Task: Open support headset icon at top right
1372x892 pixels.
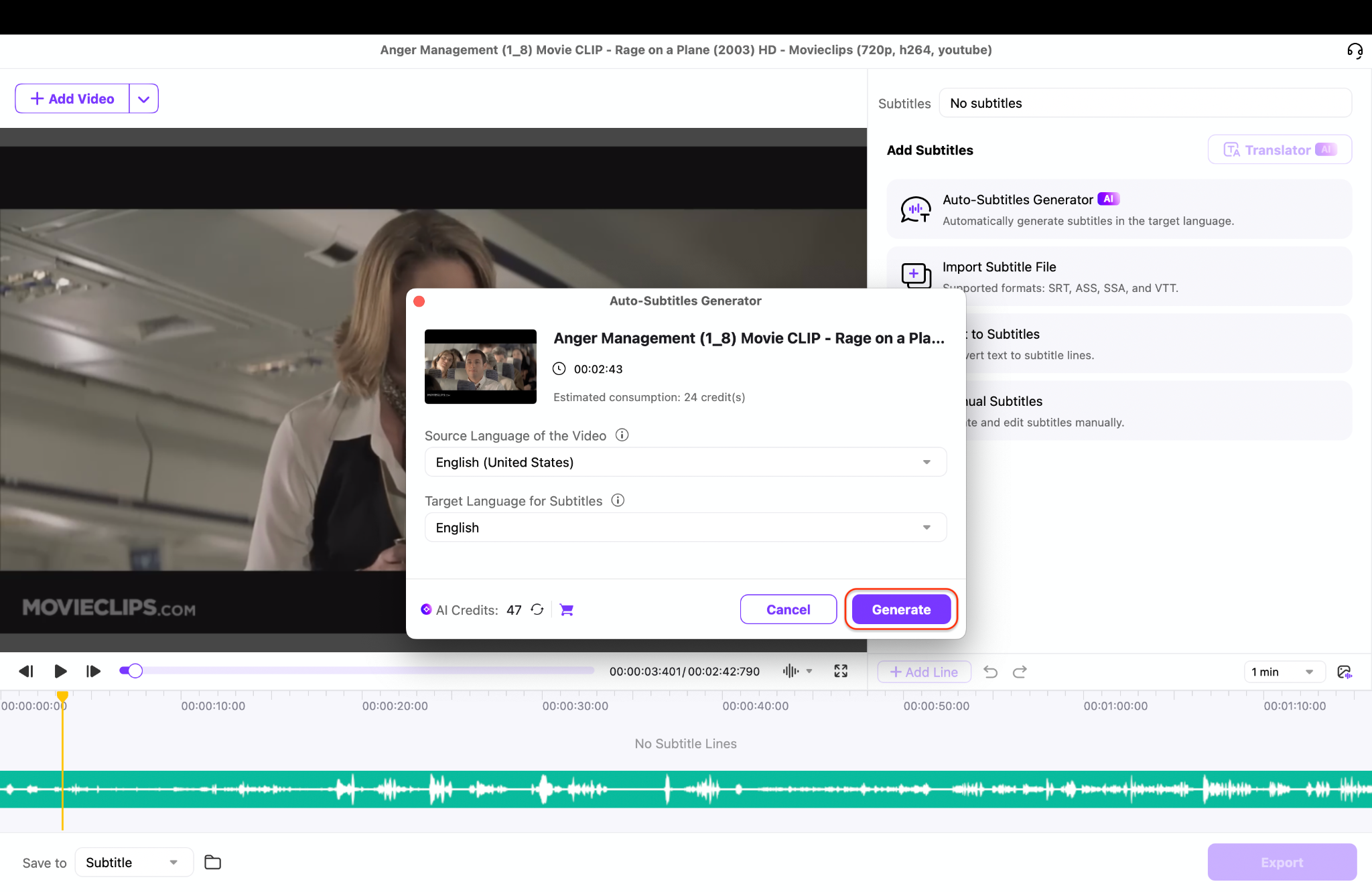Action: pyautogui.click(x=1355, y=51)
